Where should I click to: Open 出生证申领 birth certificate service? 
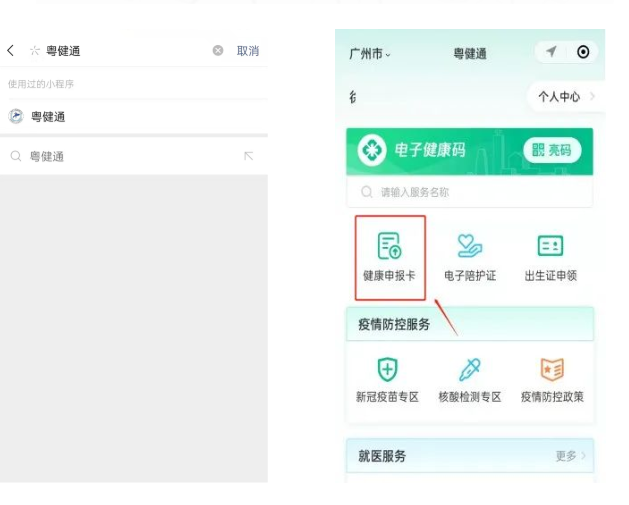(x=550, y=258)
